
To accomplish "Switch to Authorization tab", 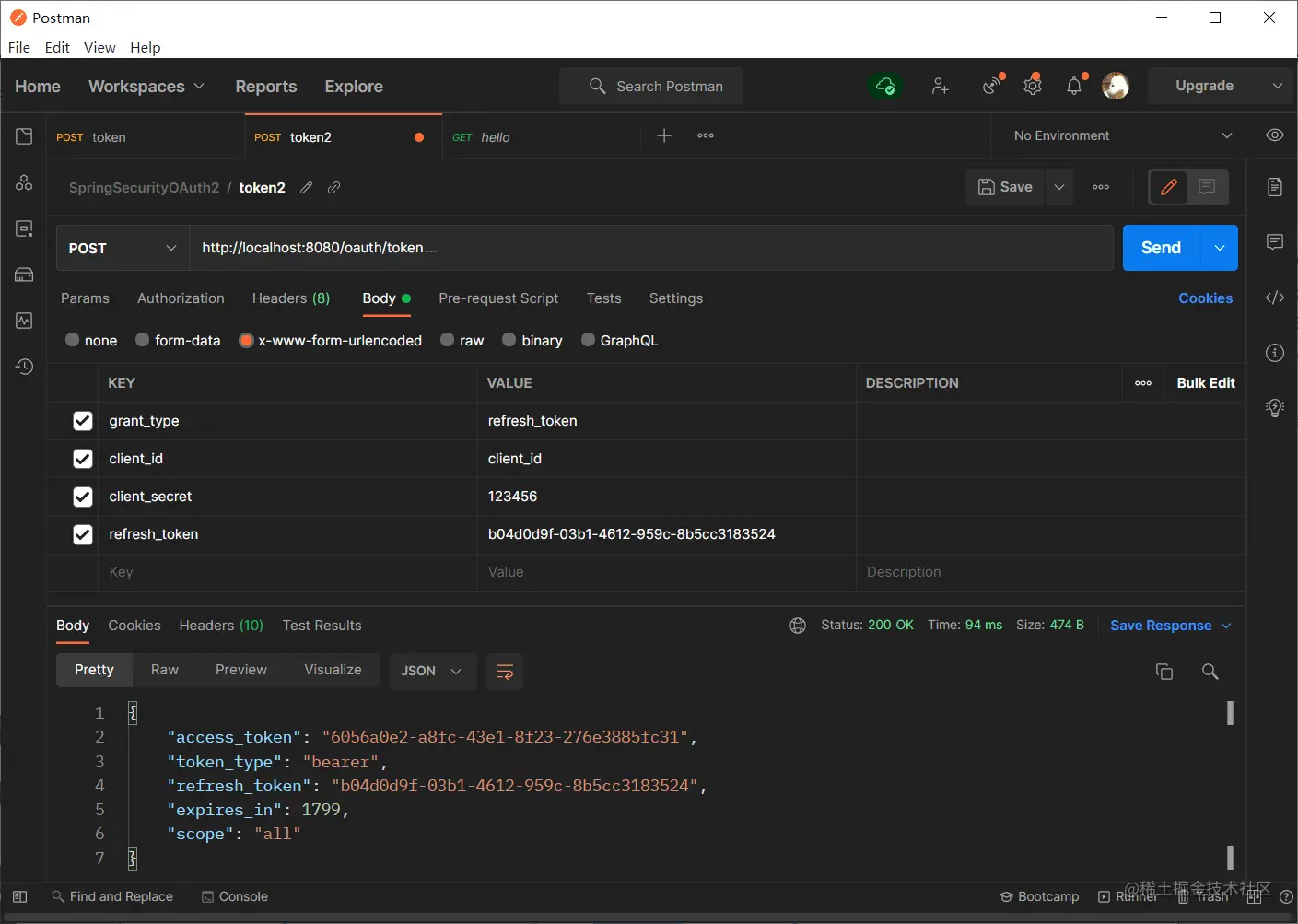I will pos(181,298).
